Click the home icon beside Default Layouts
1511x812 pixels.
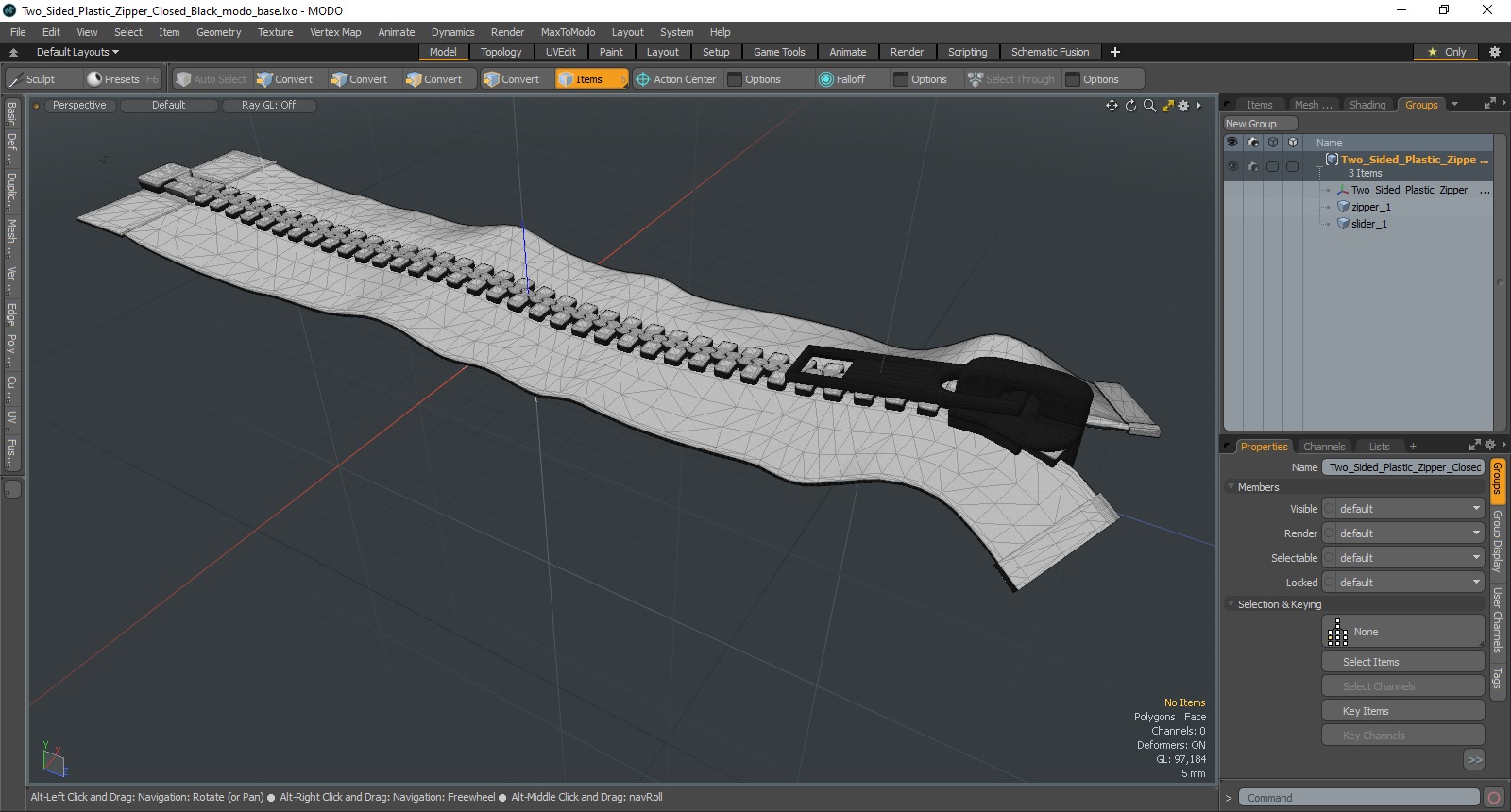(14, 53)
